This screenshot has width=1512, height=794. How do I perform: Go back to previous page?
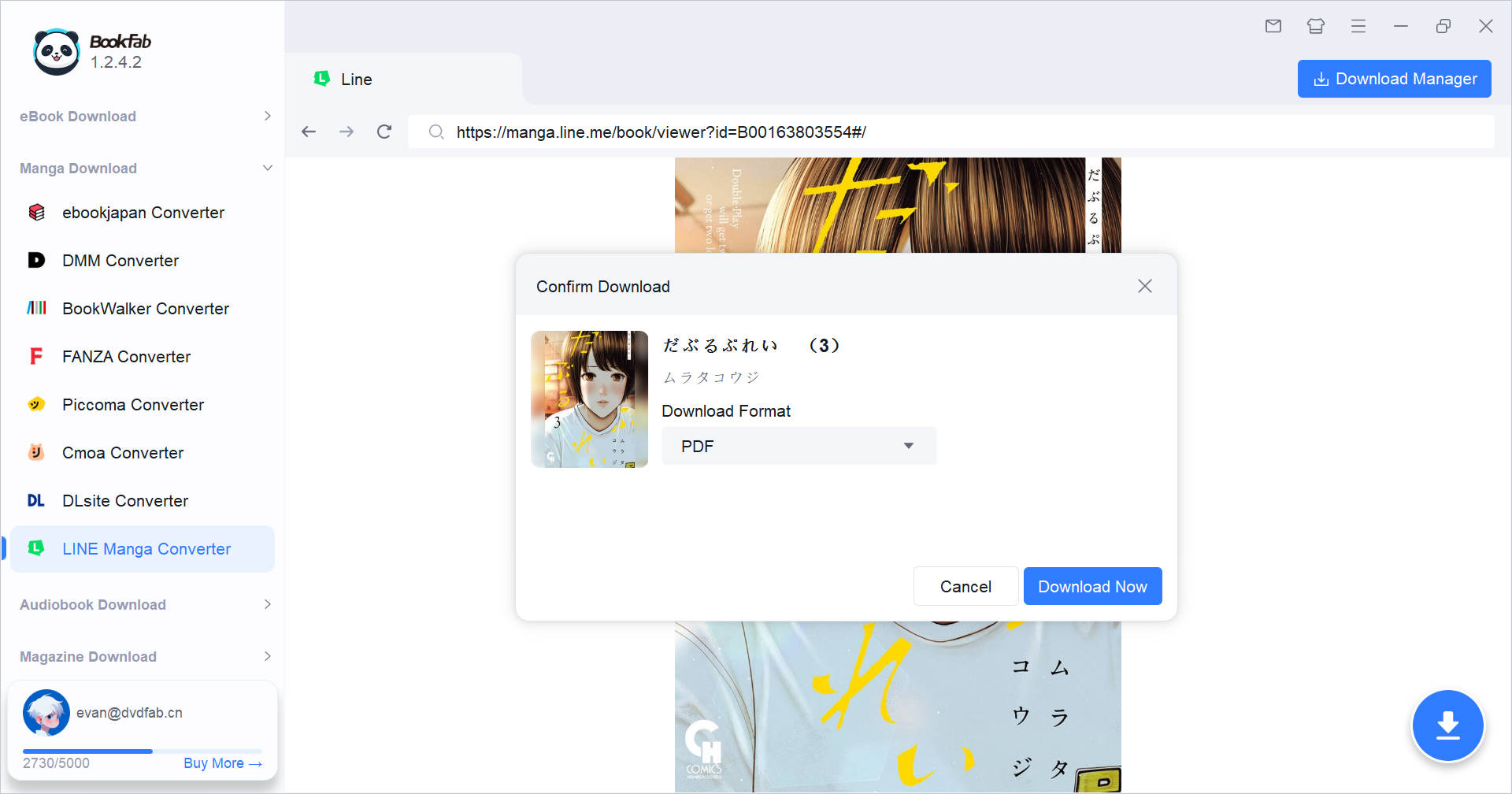tap(309, 132)
